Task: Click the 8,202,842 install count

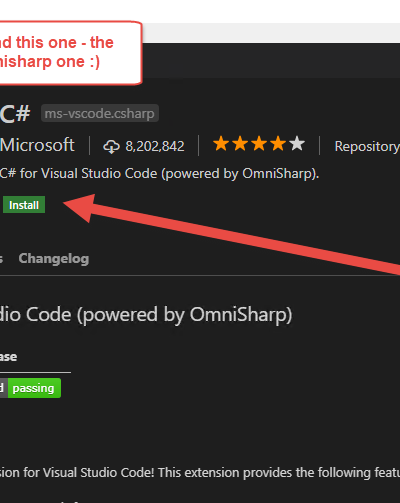Action: tap(155, 146)
